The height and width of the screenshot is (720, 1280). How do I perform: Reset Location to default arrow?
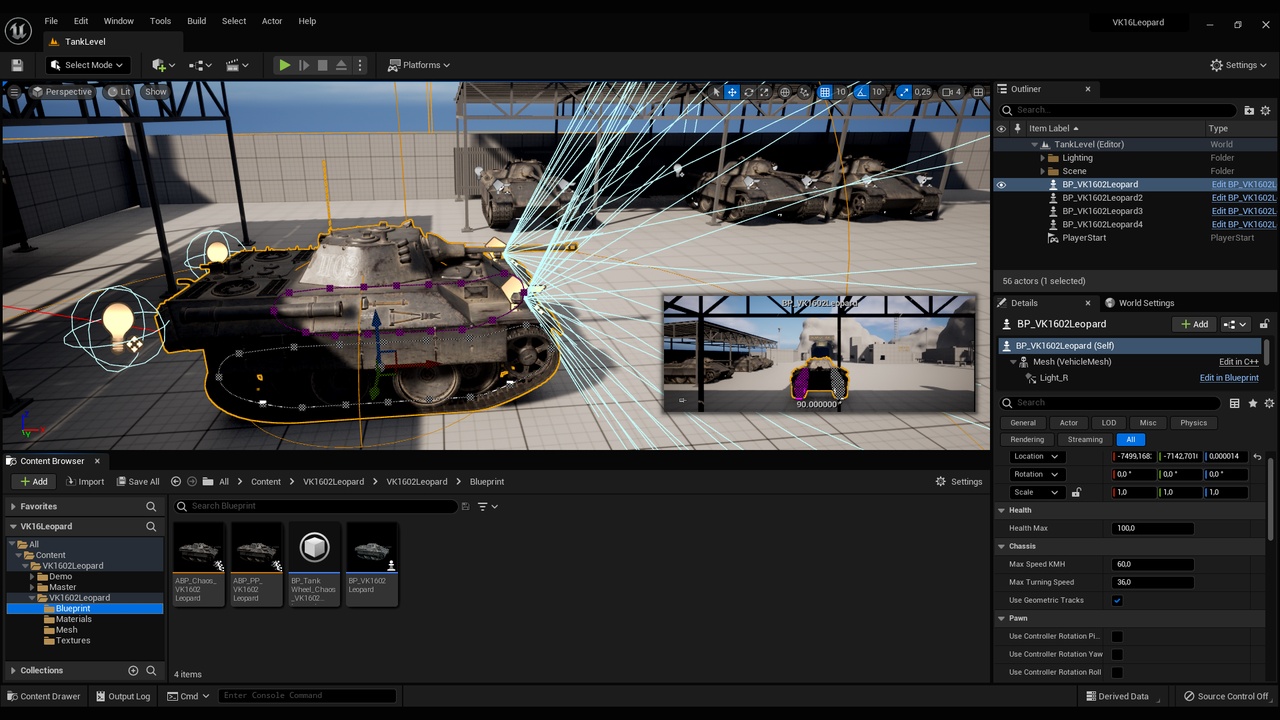(x=1257, y=457)
